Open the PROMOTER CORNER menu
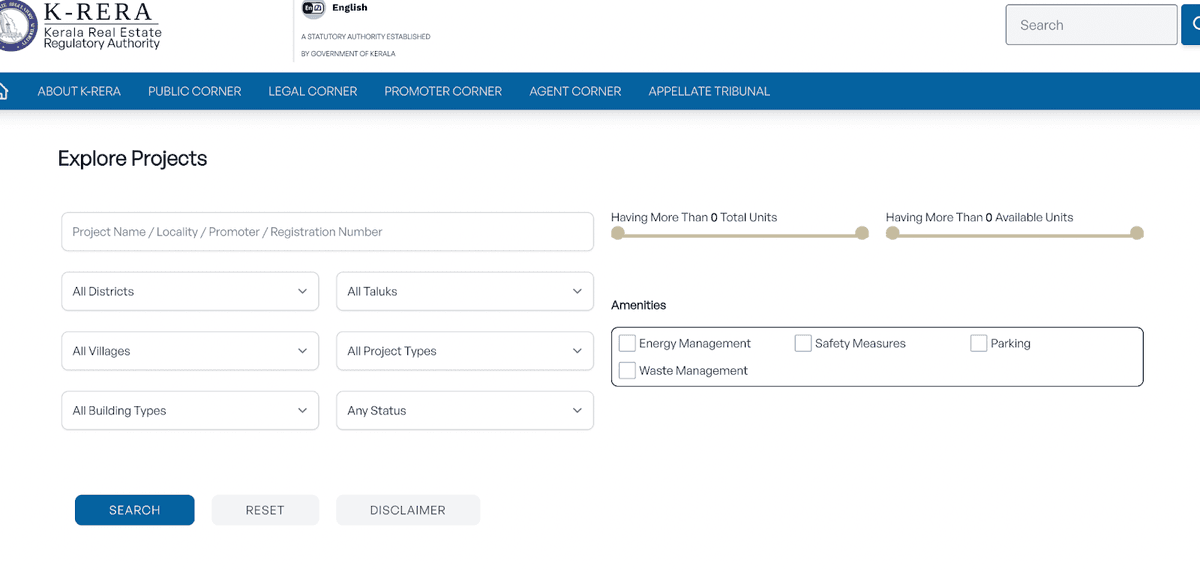 click(x=443, y=91)
